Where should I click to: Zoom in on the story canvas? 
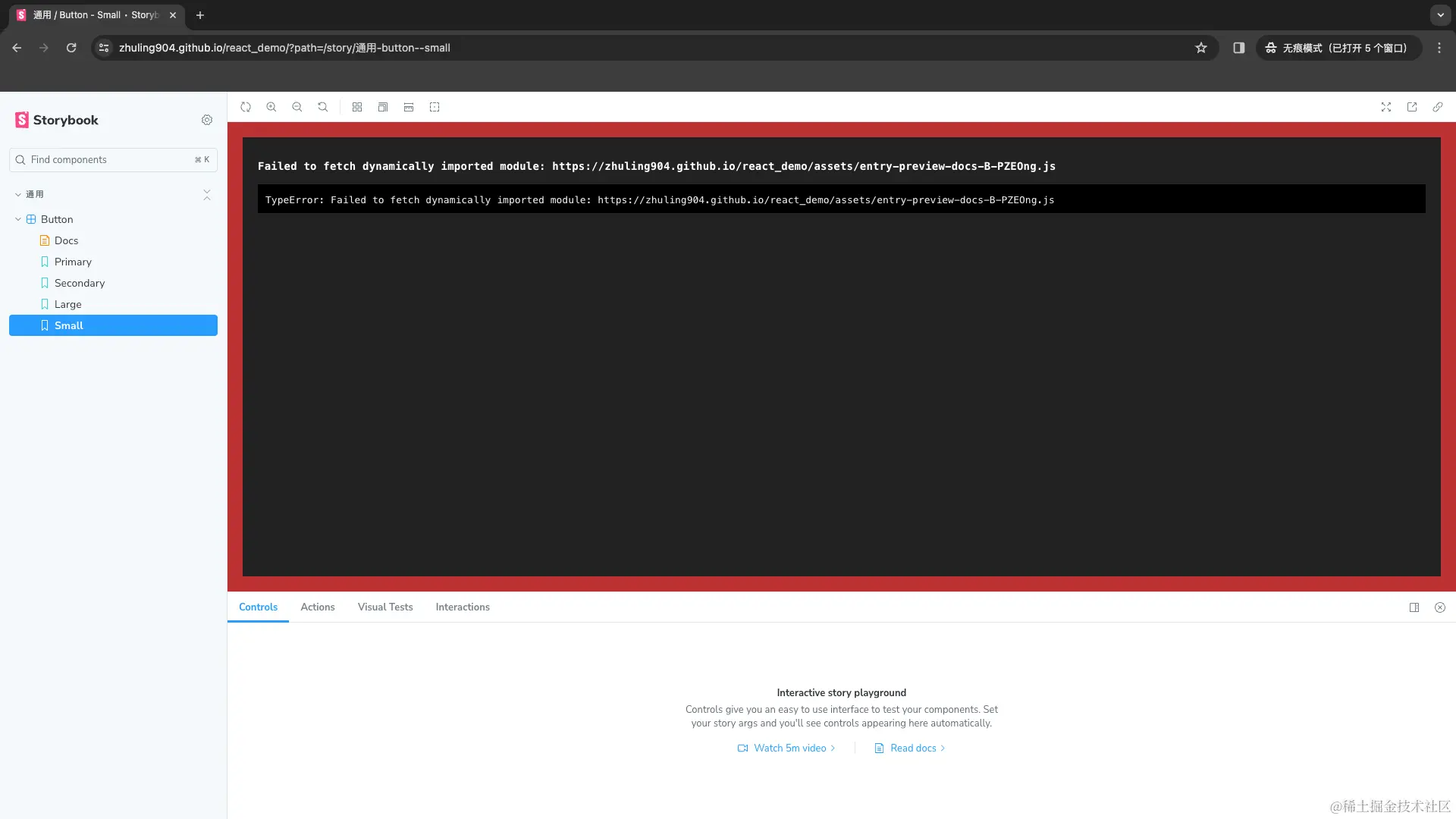pos(271,107)
